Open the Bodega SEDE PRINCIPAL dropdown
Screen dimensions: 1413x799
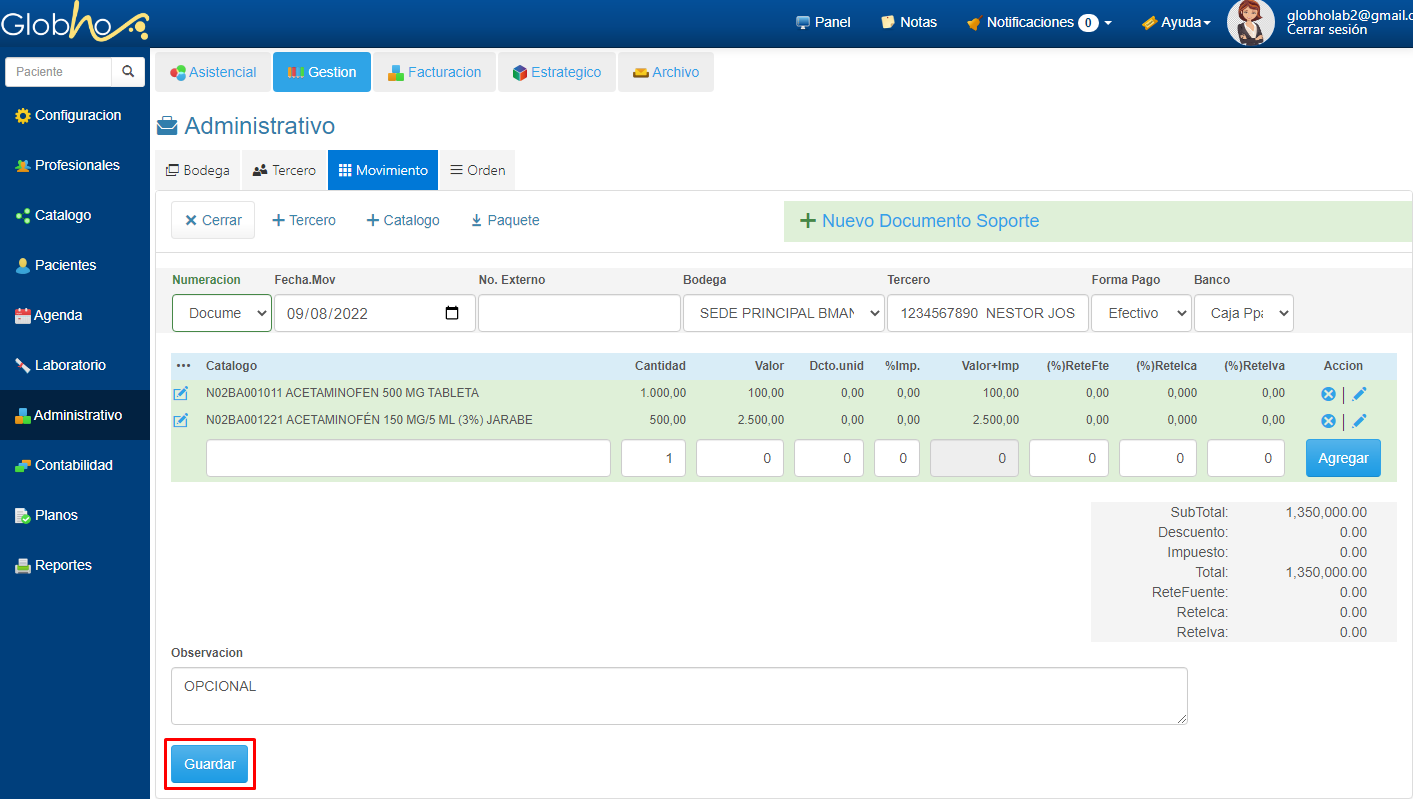tap(783, 313)
